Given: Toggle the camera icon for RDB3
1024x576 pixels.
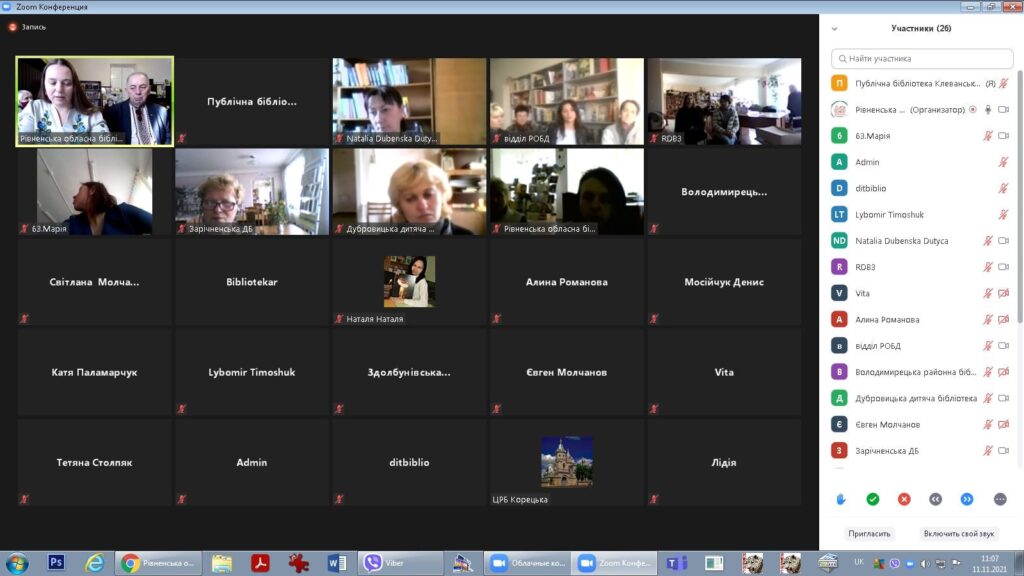Looking at the screenshot, I should click(x=1003, y=267).
